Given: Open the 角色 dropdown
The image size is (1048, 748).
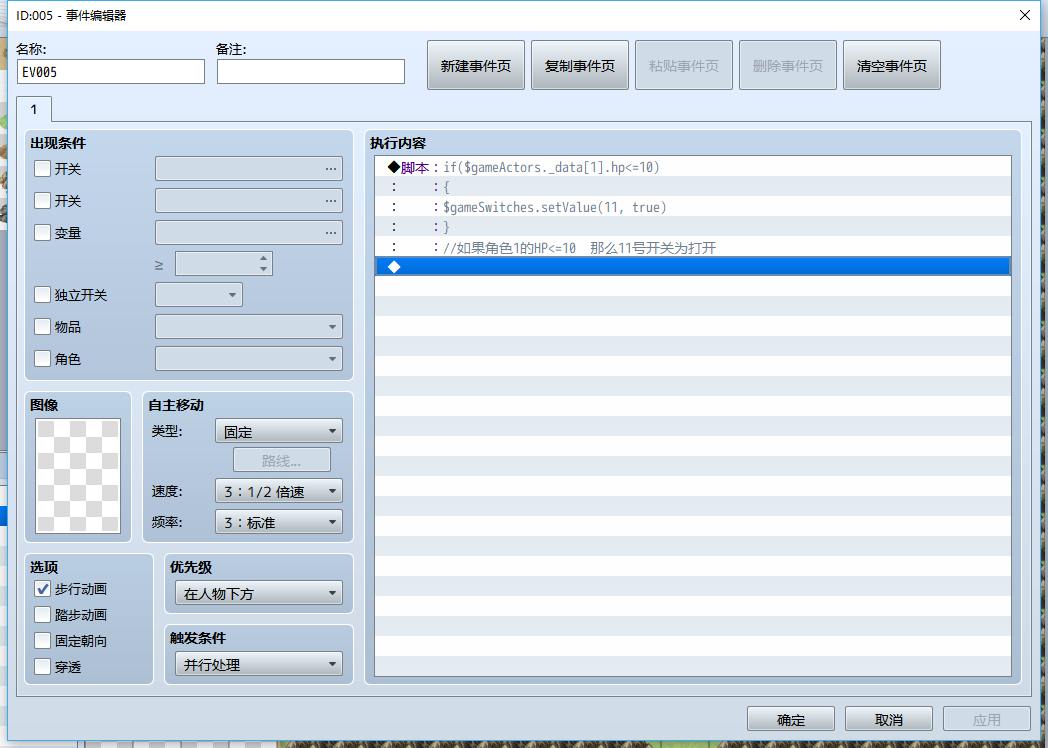Looking at the screenshot, I should pos(249,359).
